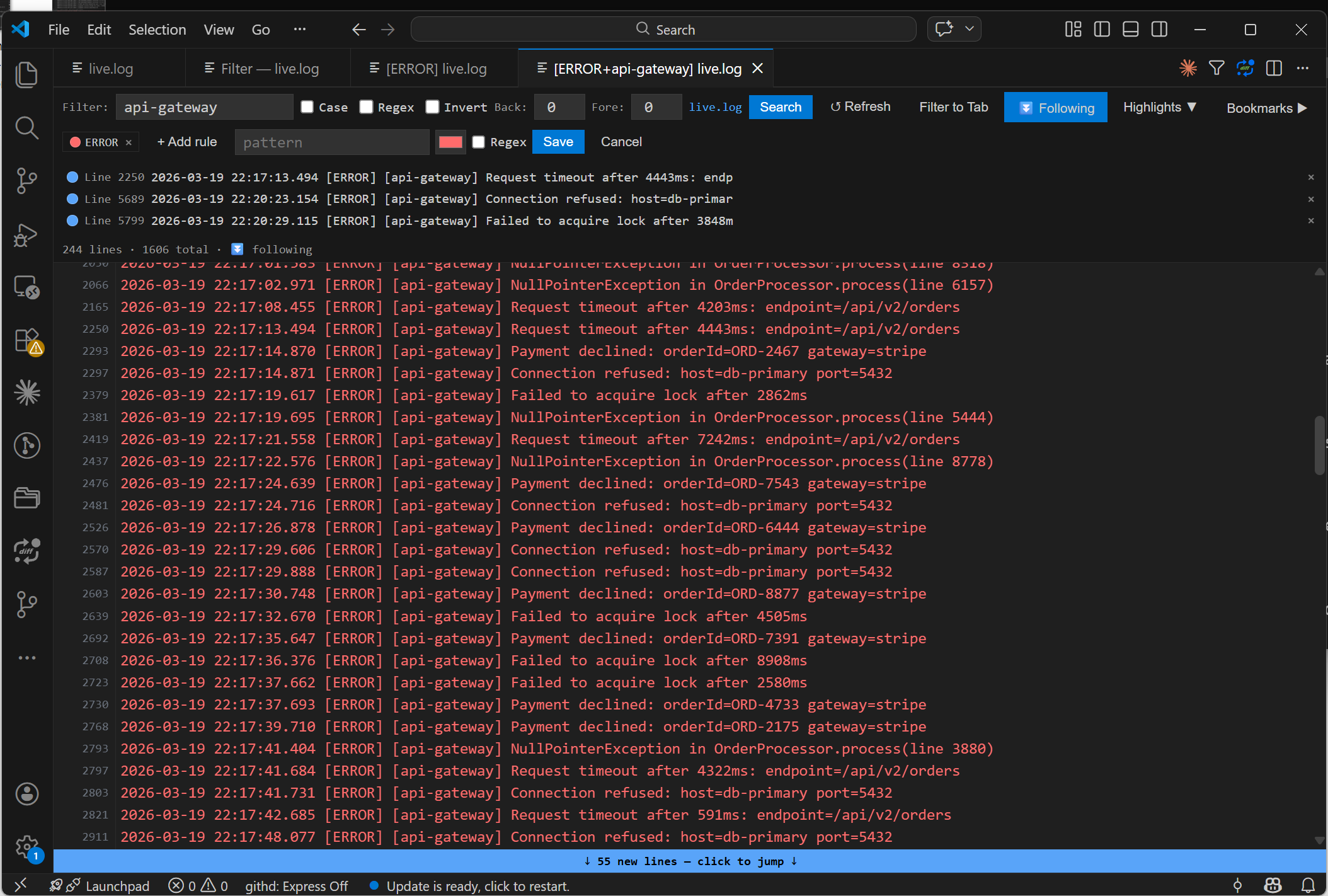The width and height of the screenshot is (1328, 896).
Task: Remove bookmark for Line 5689
Action: tap(1311, 199)
